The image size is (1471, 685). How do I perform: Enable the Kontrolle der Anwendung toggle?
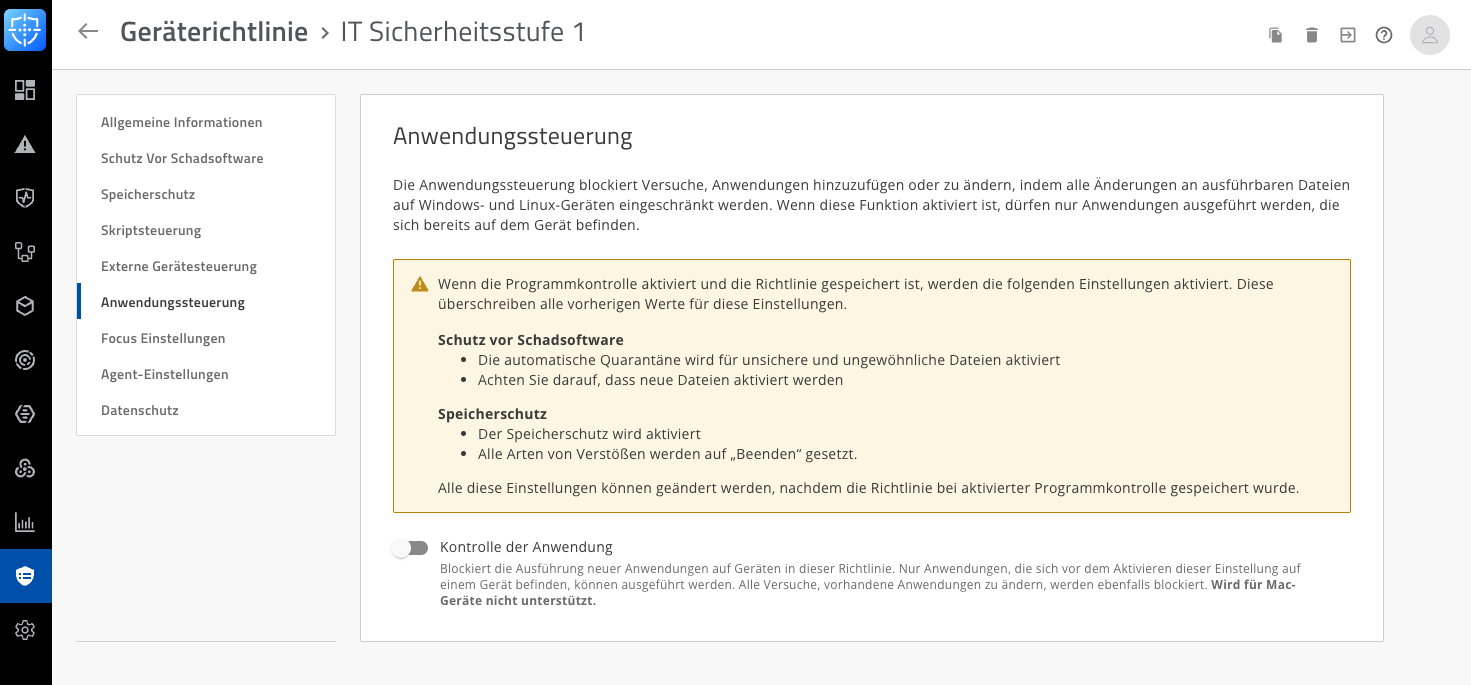coord(410,548)
